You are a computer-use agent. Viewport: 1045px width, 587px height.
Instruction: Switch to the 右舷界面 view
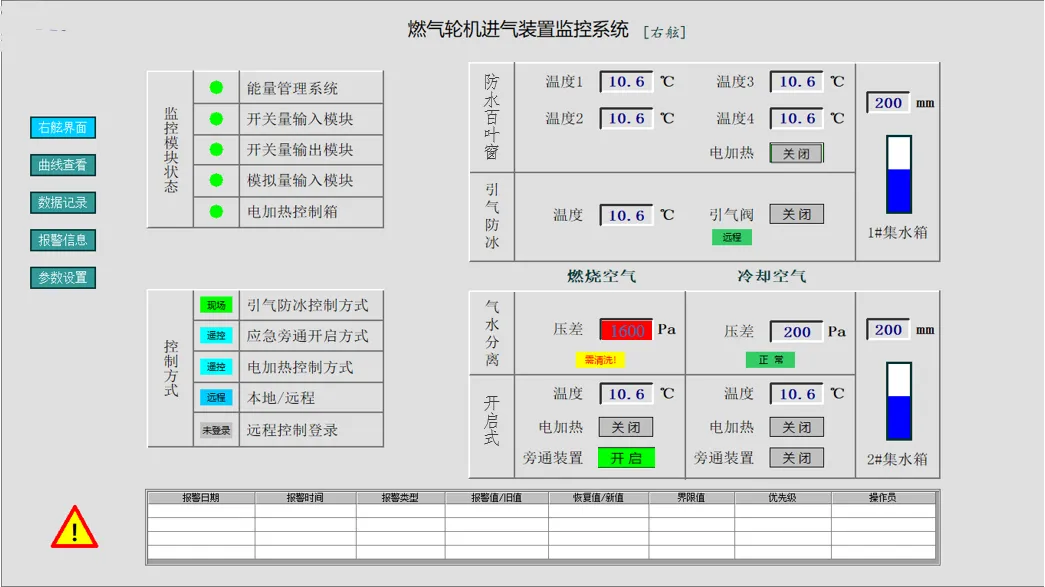61,127
